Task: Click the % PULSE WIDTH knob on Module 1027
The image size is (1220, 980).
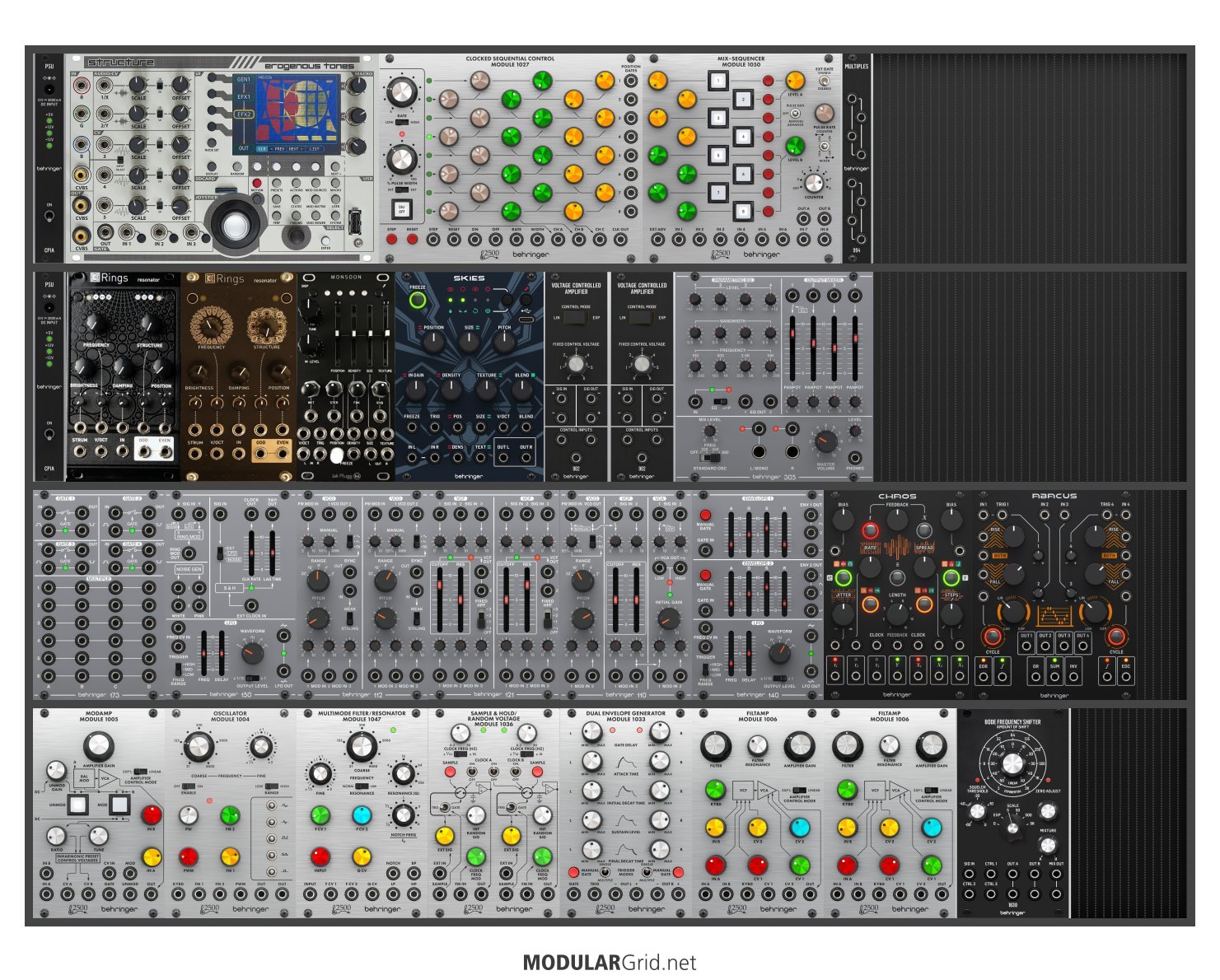Action: click(x=401, y=158)
